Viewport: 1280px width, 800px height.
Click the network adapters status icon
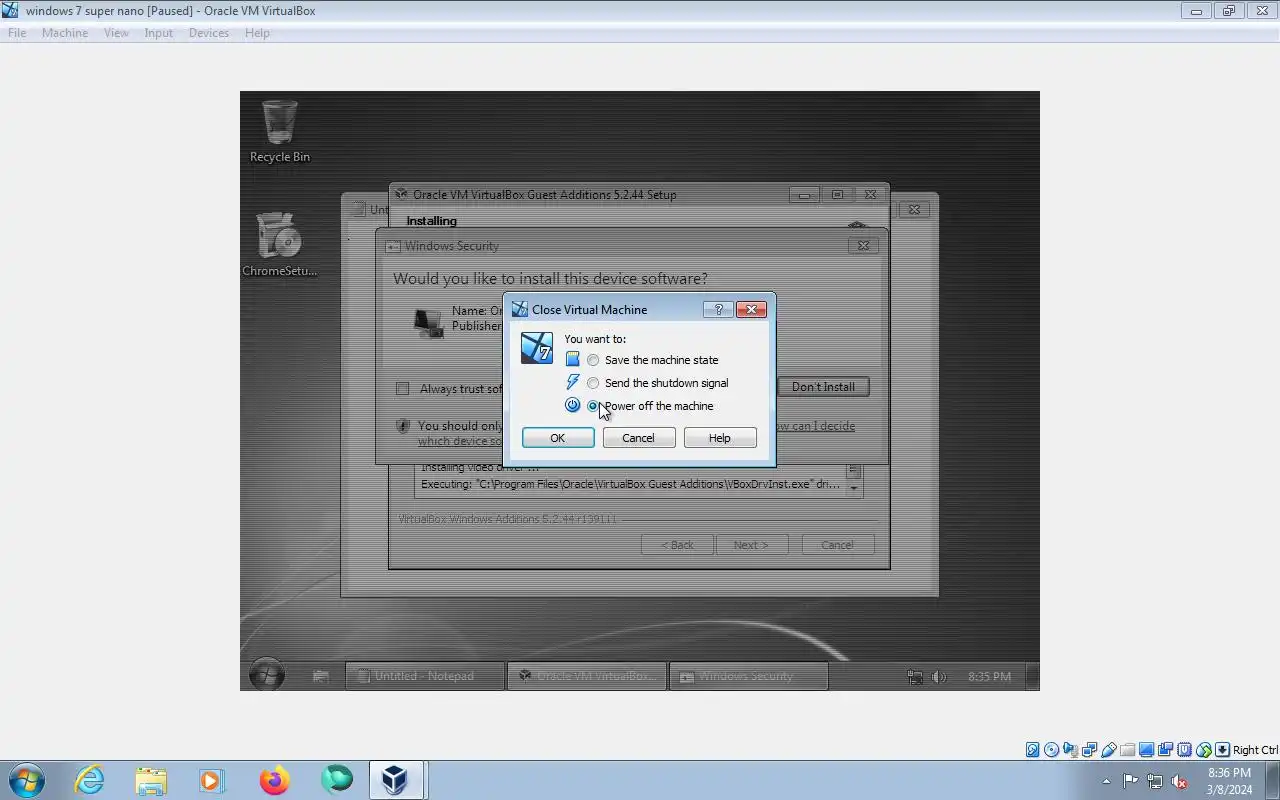click(1089, 750)
